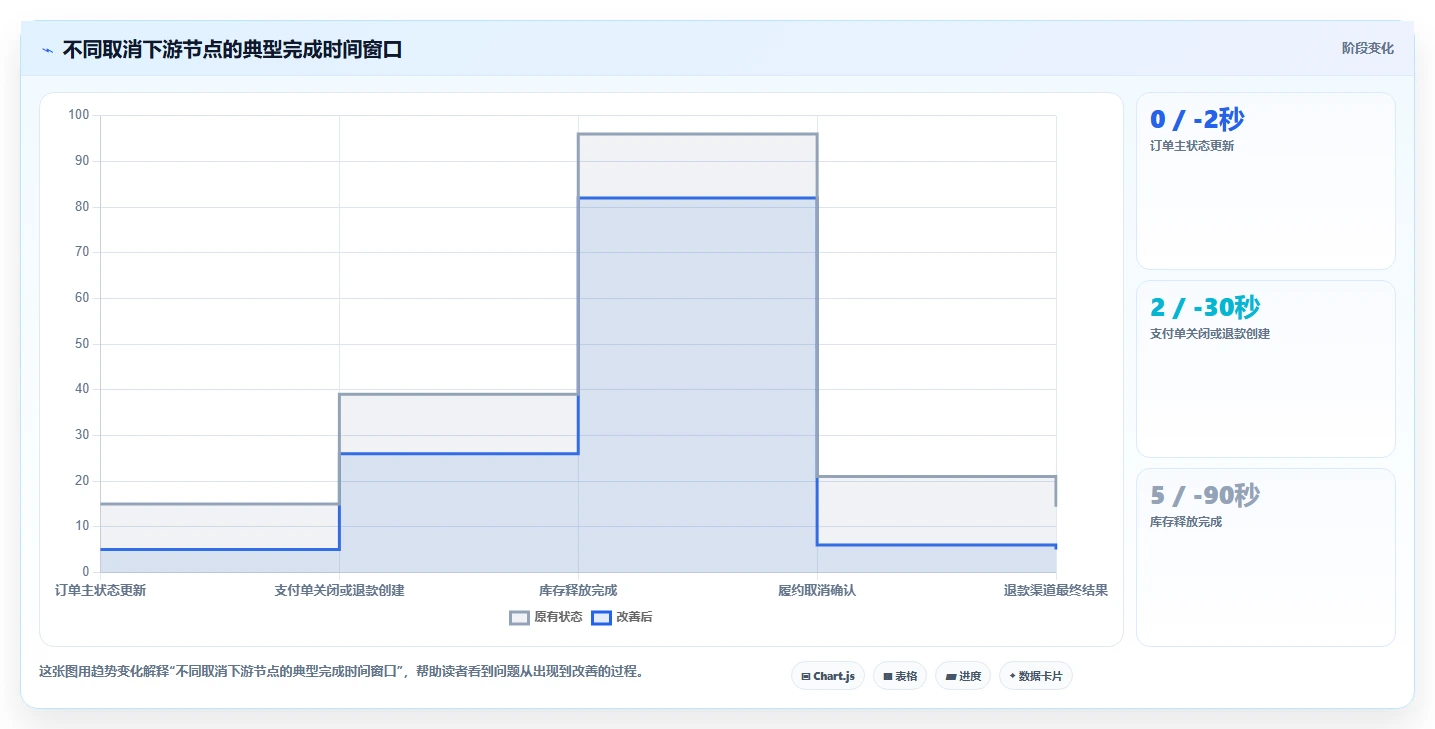Toggle the 原有状态 legend item

(x=546, y=617)
